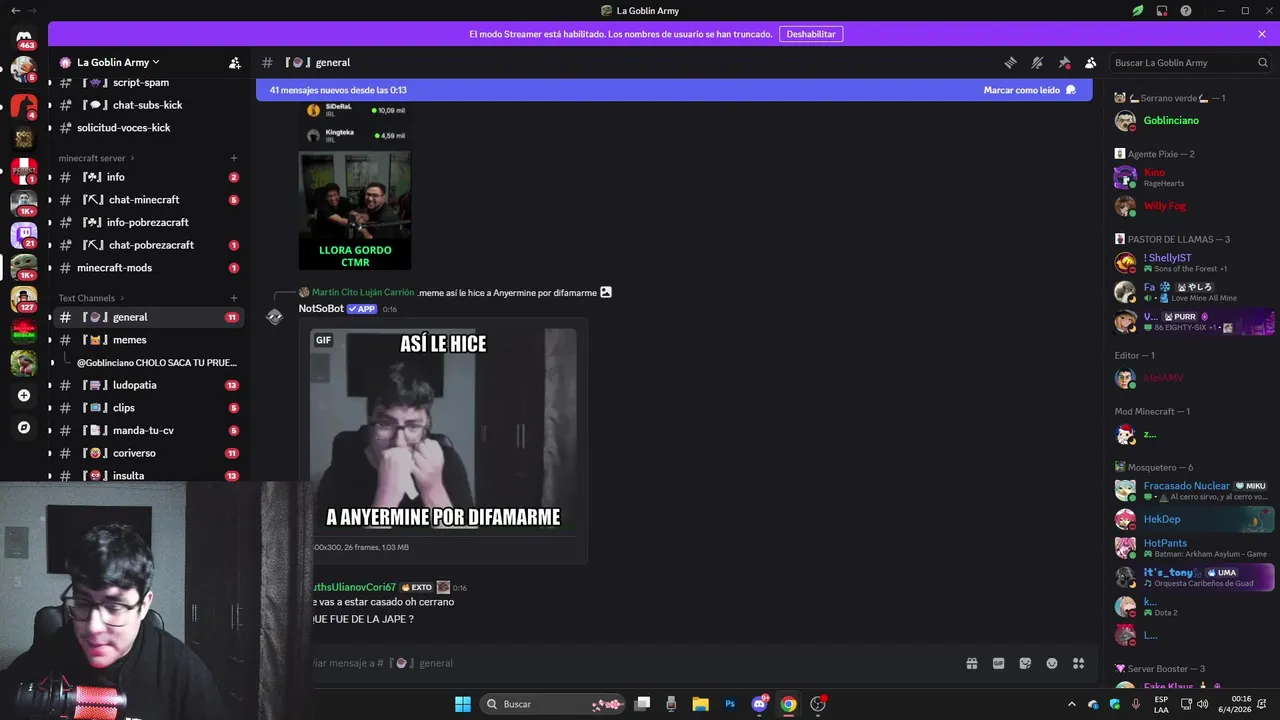The image size is (1280, 720).
Task: Show hidden tray icons chevron
Action: [x=1072, y=704]
